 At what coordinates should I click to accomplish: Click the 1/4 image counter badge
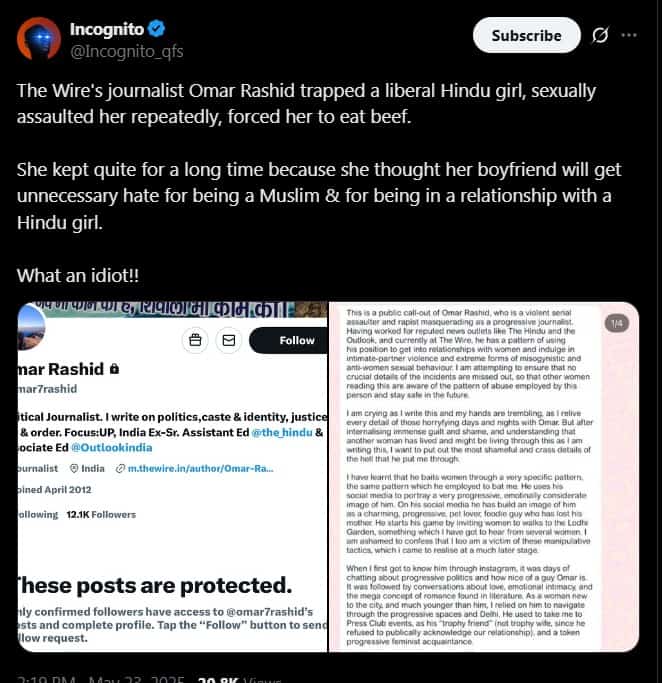click(x=617, y=323)
